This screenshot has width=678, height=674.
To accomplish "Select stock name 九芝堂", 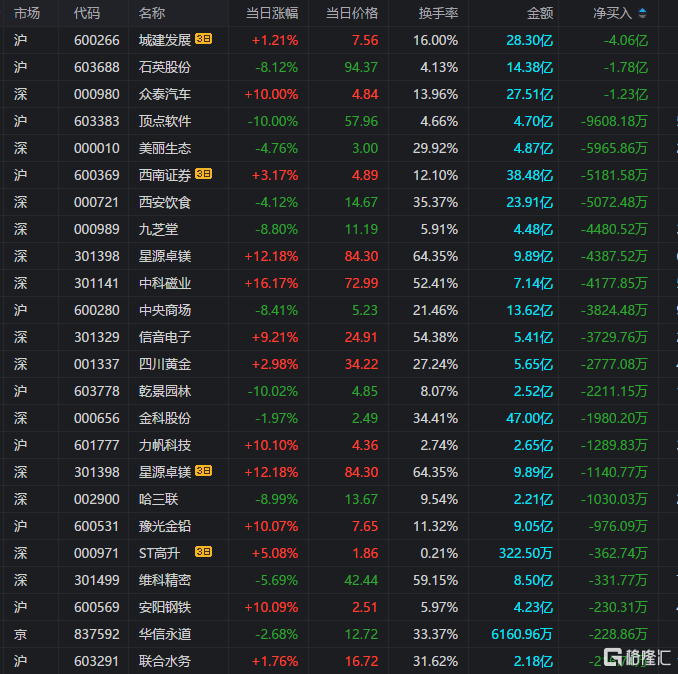I will [158, 229].
